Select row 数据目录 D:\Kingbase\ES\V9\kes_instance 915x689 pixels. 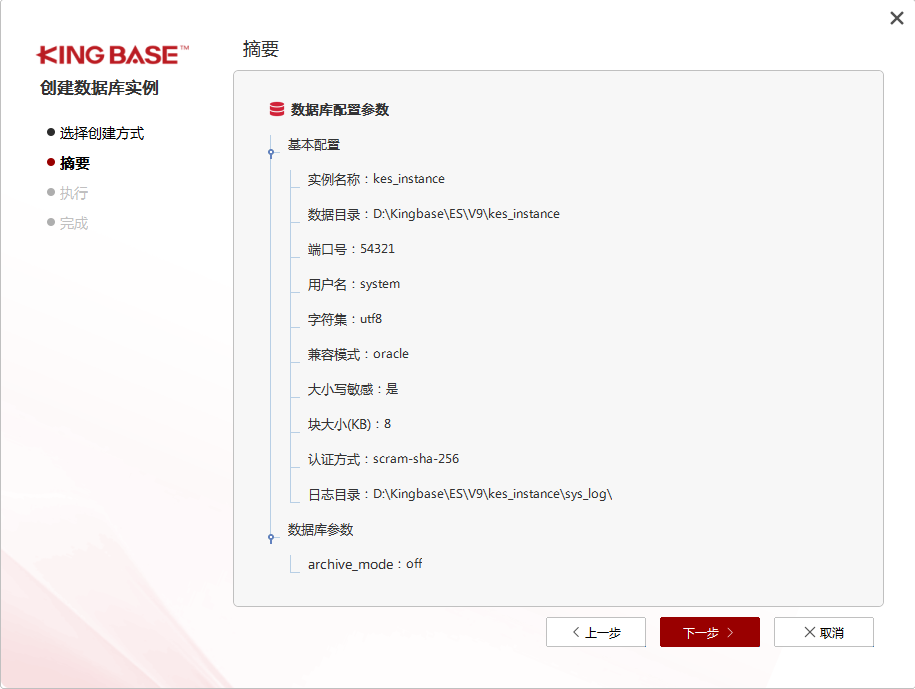point(434,214)
